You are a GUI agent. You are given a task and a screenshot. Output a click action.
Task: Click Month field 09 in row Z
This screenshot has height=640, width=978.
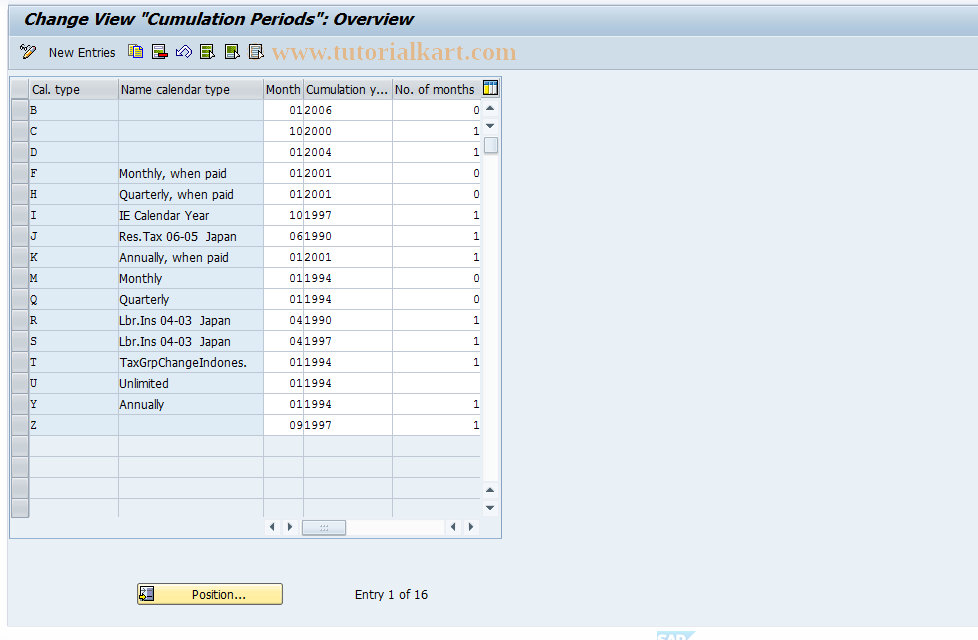point(284,425)
